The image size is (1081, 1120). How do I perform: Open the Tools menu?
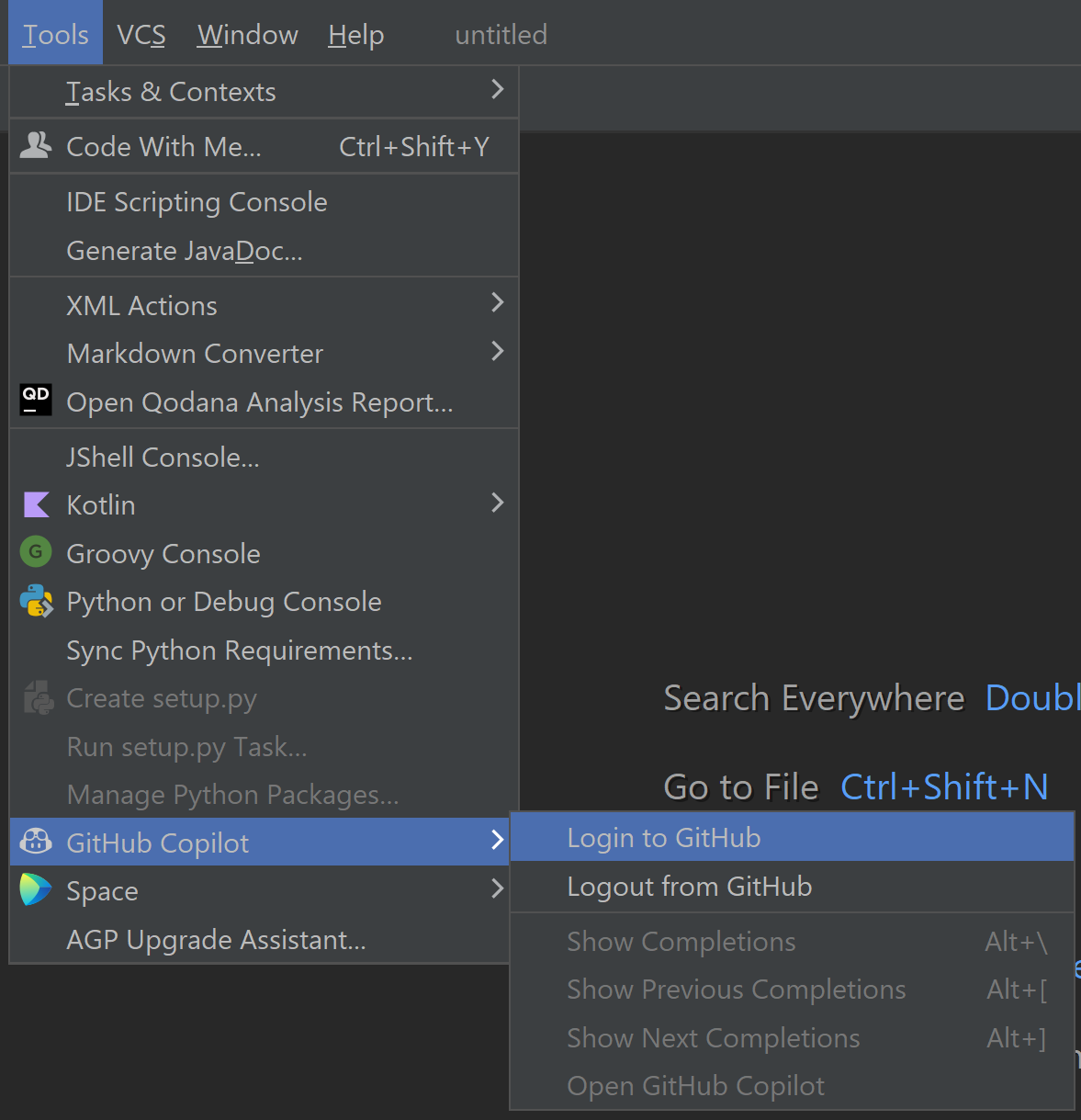coord(55,33)
